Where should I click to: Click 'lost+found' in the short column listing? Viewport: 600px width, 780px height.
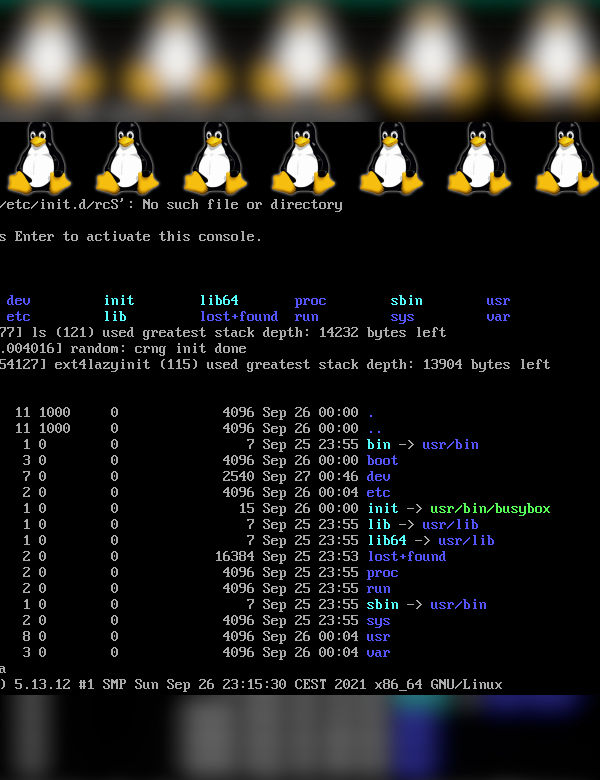coord(239,316)
